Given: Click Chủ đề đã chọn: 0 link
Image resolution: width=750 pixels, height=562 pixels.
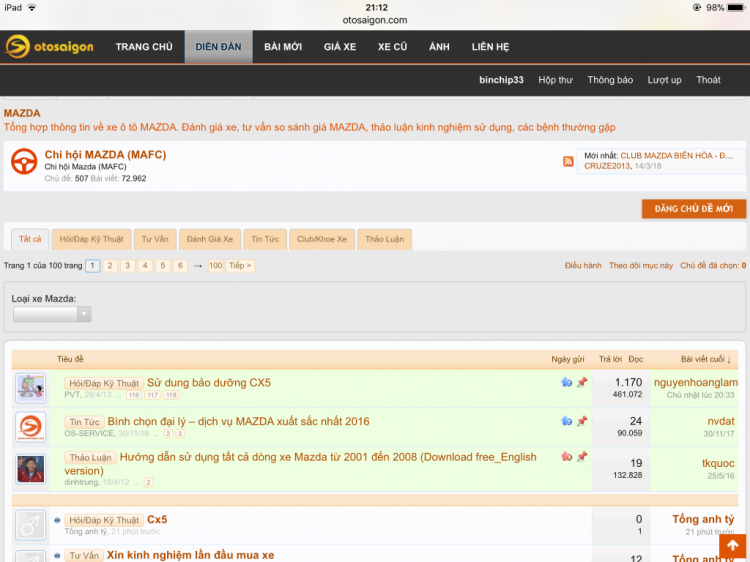Looking at the screenshot, I should 713,265.
